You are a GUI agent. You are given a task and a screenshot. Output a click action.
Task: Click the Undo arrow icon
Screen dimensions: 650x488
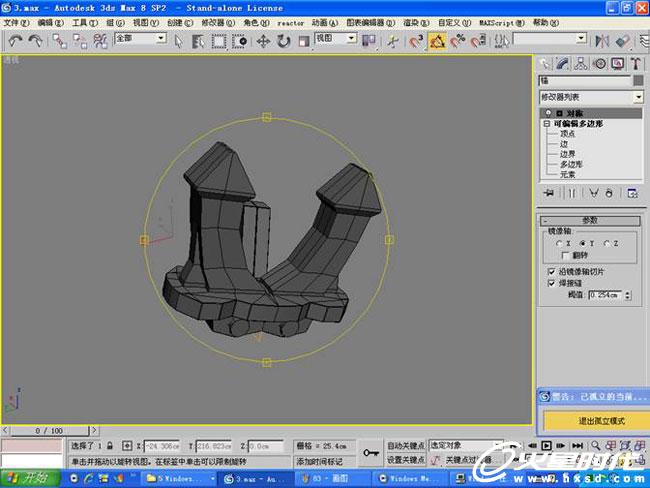pos(15,41)
